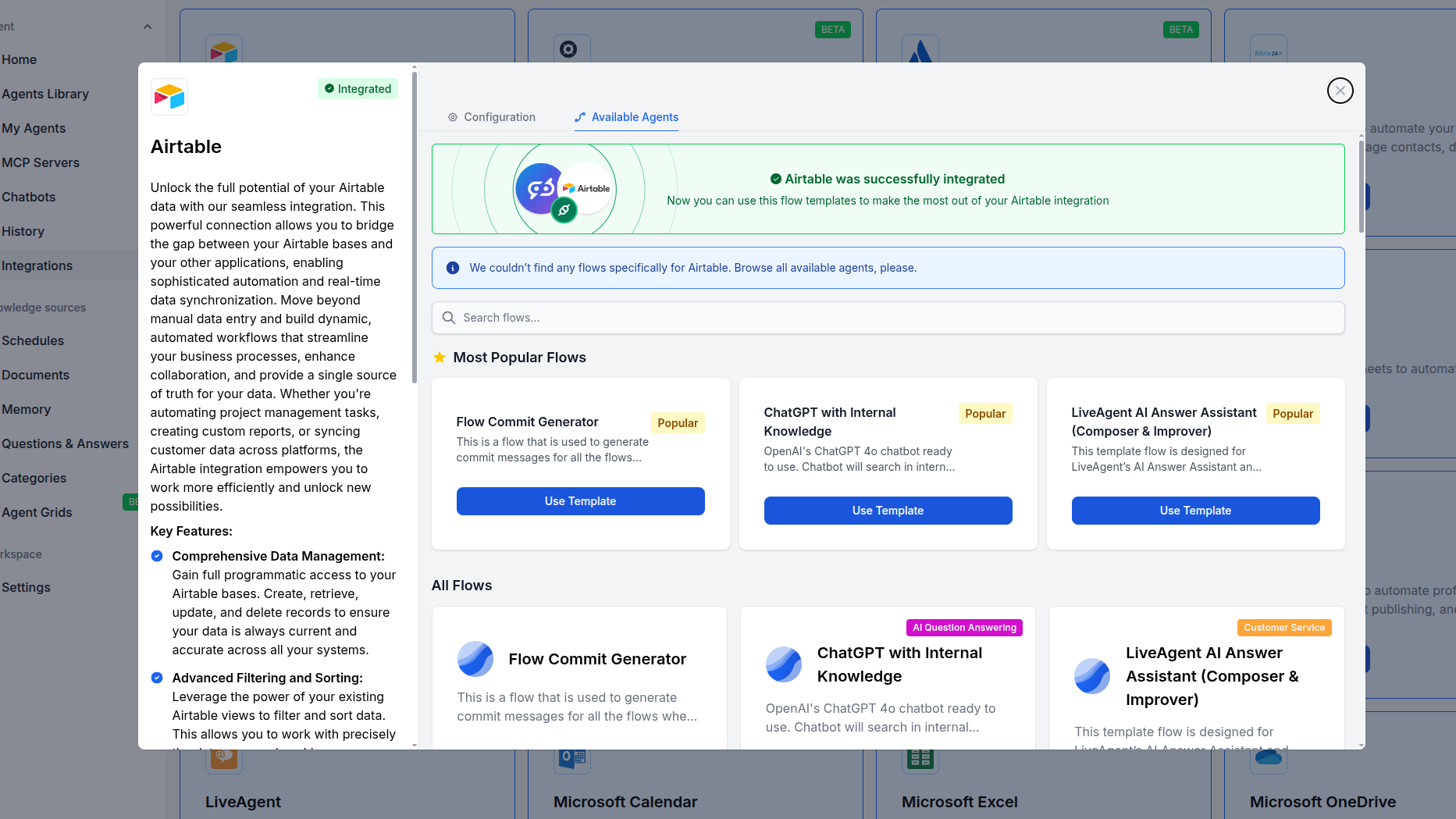This screenshot has width=1456, height=819.
Task: Open the Configuration tab
Action: 500,117
